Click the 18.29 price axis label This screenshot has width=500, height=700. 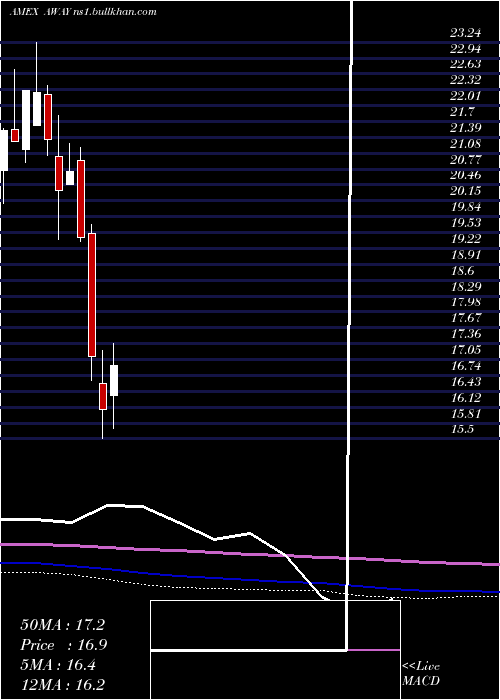click(x=465, y=287)
